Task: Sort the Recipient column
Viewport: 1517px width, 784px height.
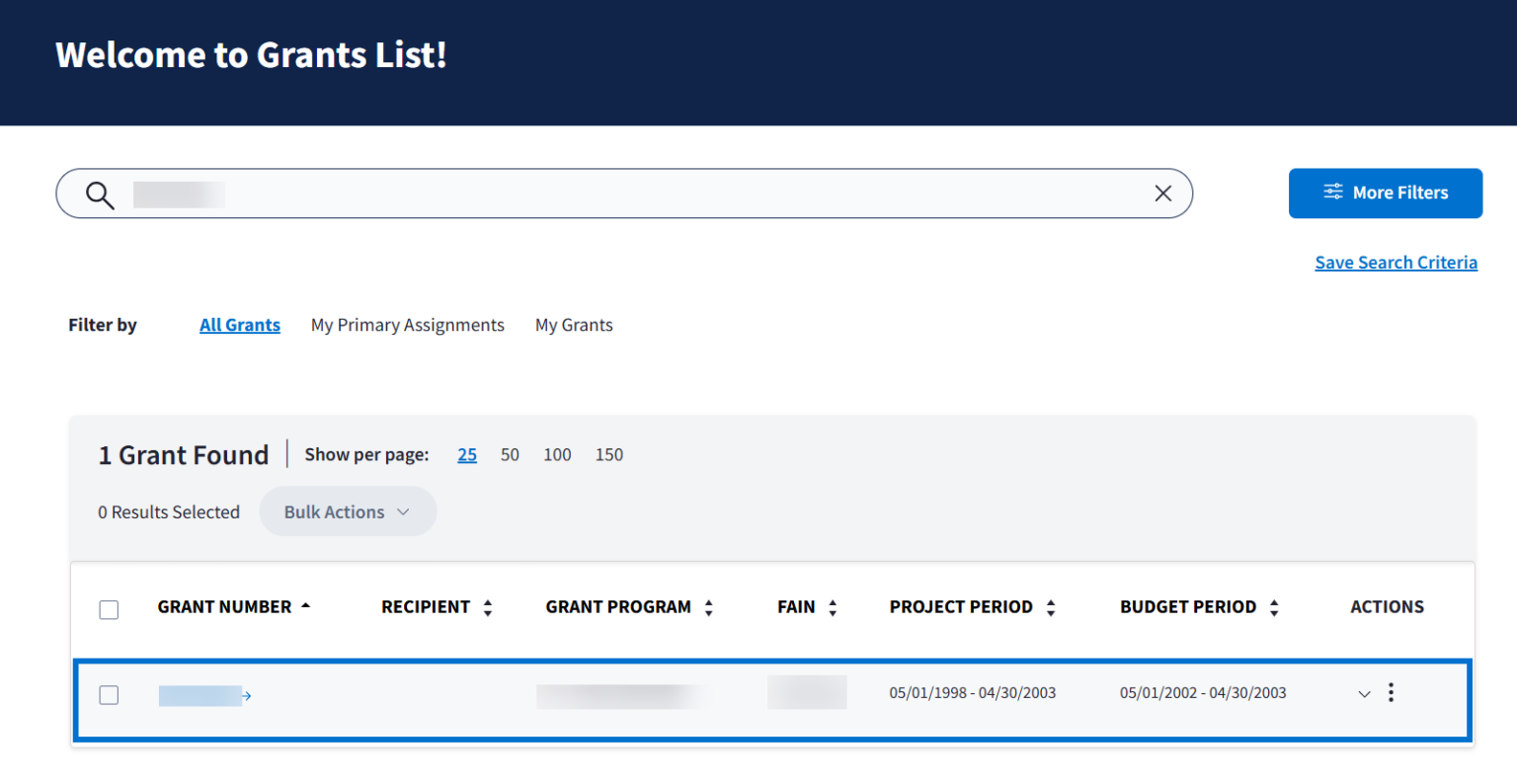Action: (488, 608)
